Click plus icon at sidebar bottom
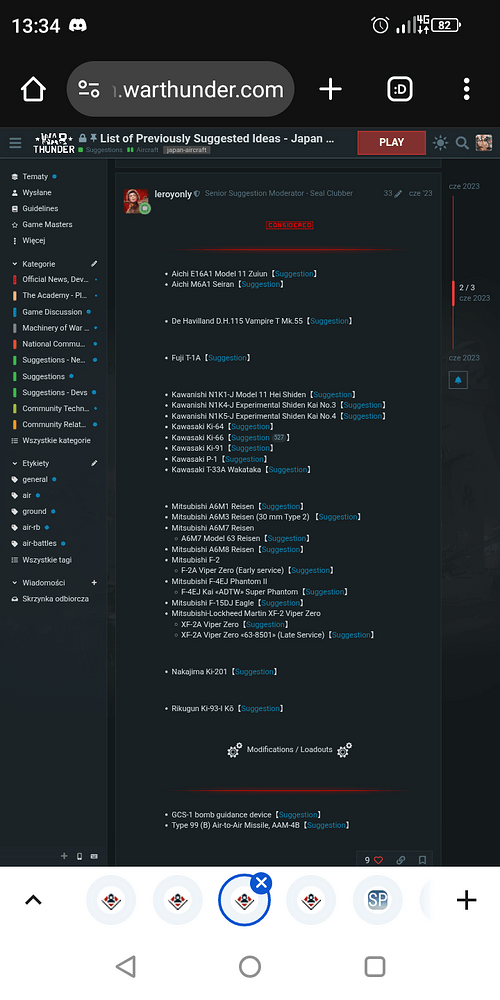Viewport: 500px width, 1000px height. (64, 856)
